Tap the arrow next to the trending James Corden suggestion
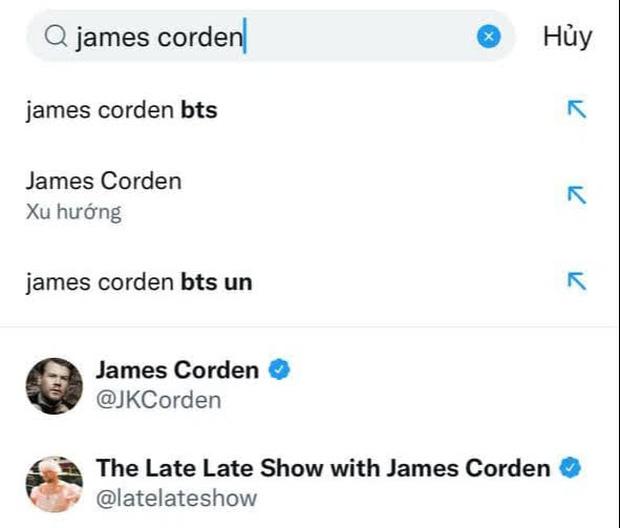 point(576,195)
